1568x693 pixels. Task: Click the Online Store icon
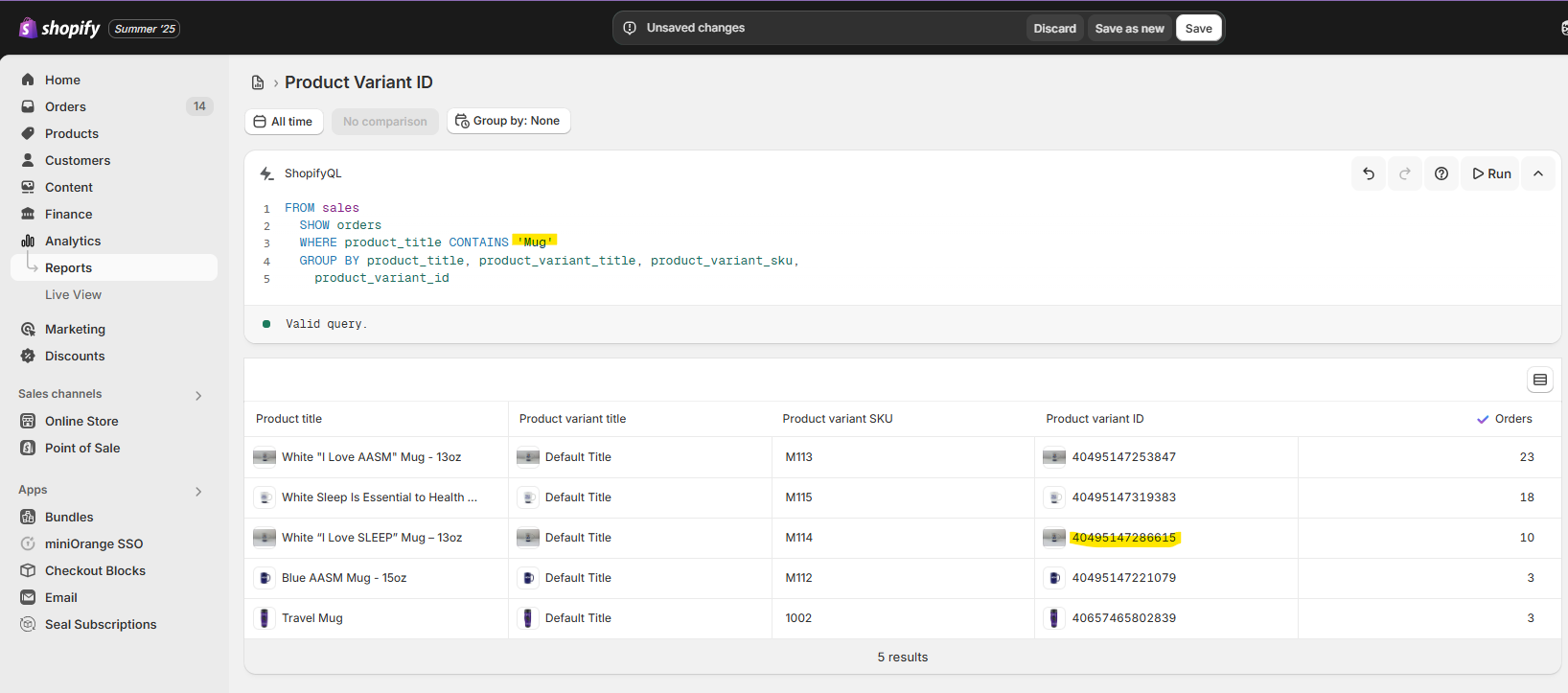(28, 421)
